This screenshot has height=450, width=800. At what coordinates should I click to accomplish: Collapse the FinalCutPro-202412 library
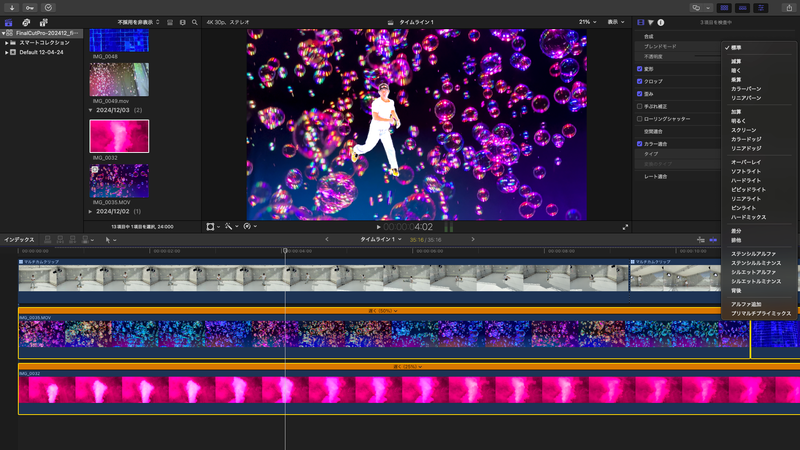(4, 33)
